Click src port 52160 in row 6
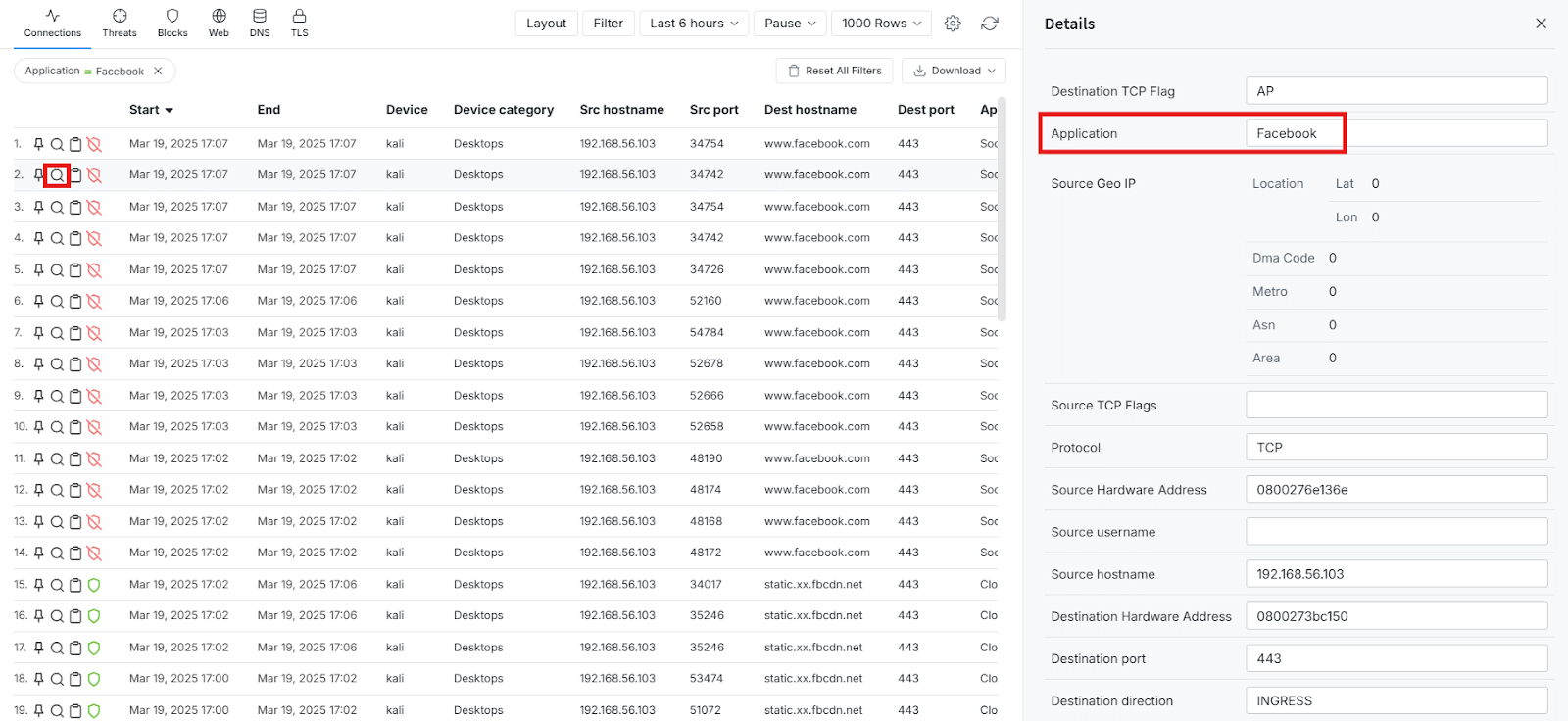Image resolution: width=1568 pixels, height=721 pixels. click(706, 301)
